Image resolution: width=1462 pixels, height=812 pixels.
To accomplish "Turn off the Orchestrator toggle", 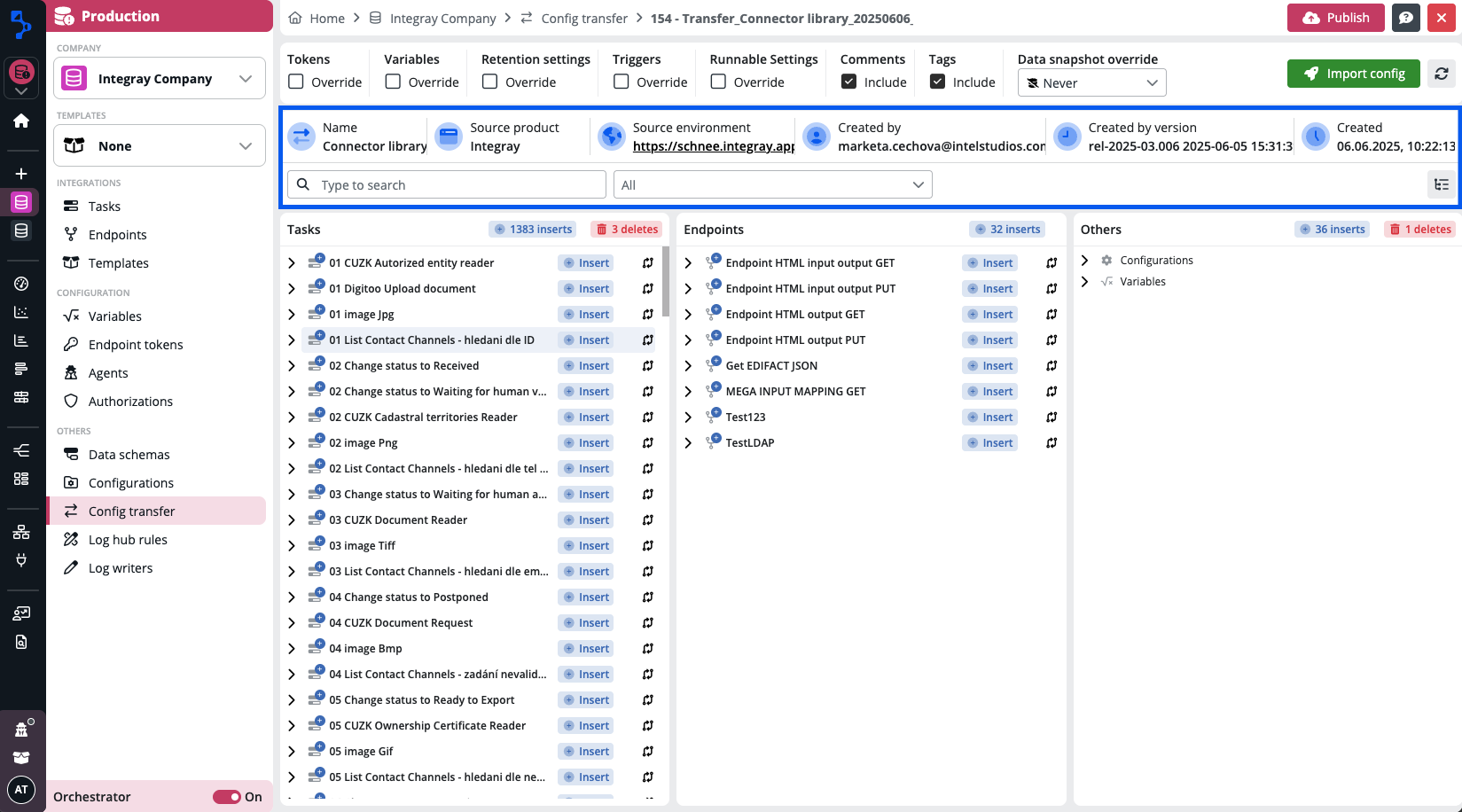I will click(227, 797).
